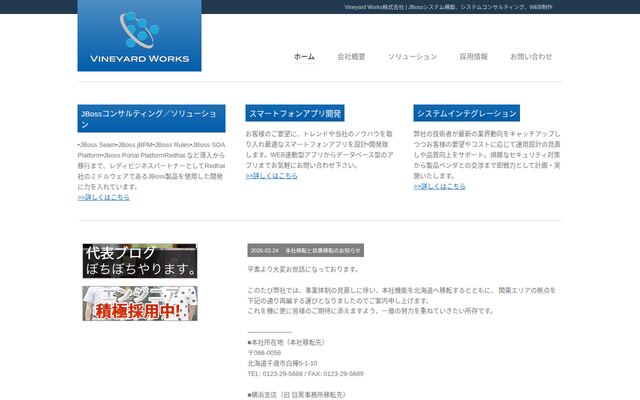Click the ■横浜支店 heading text
The height and width of the screenshot is (400, 640).
298,395
